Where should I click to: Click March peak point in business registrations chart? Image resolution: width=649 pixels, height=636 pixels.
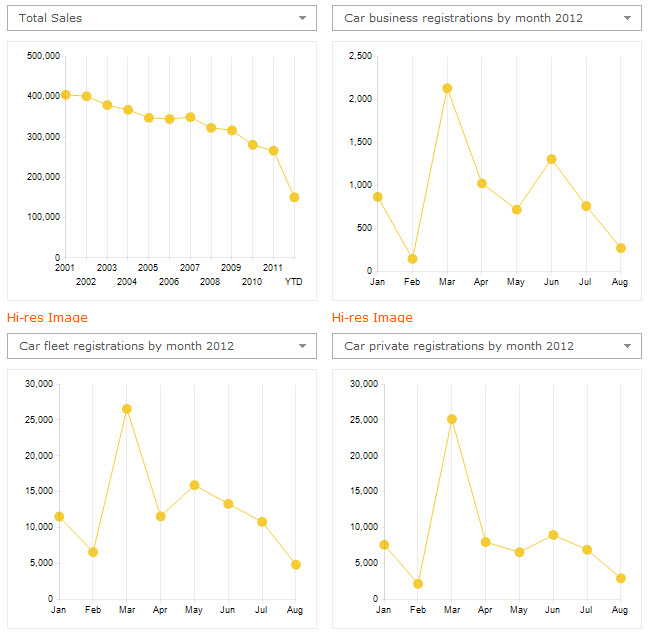point(447,88)
